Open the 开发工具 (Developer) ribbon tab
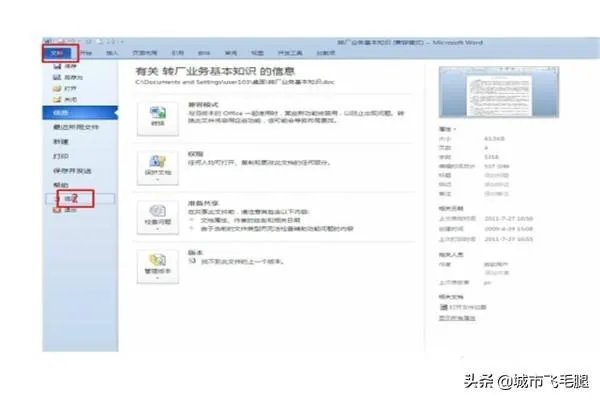600x400 pixels. [290, 53]
